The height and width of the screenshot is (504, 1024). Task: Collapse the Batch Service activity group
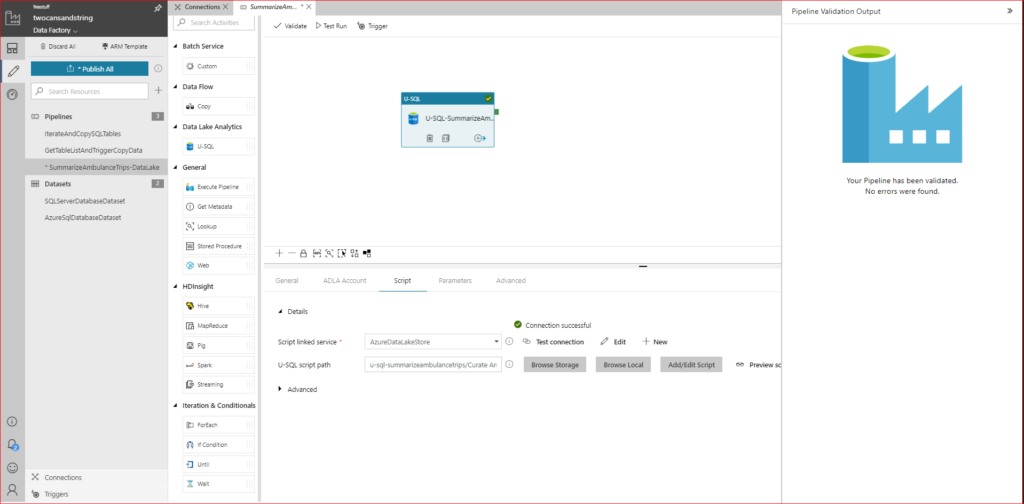click(175, 46)
